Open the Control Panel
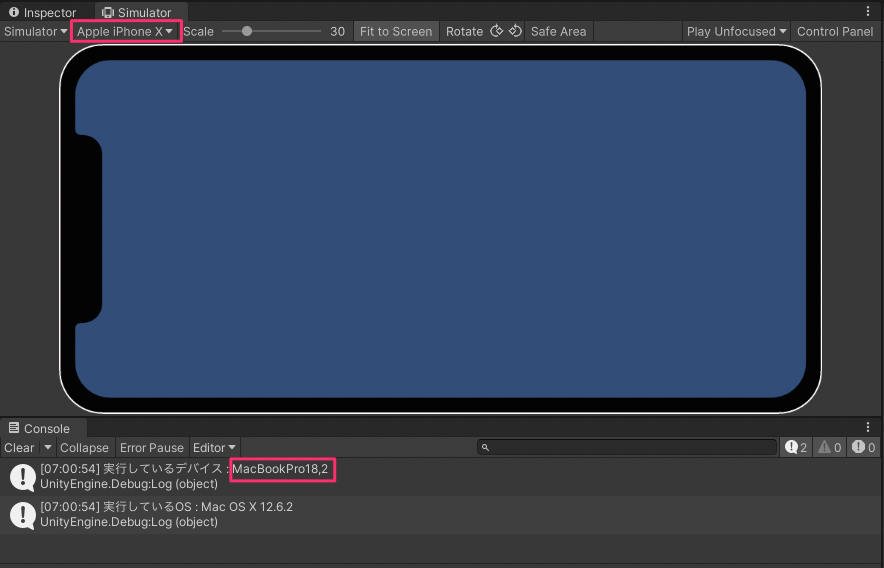Viewport: 884px width, 568px height. click(835, 32)
